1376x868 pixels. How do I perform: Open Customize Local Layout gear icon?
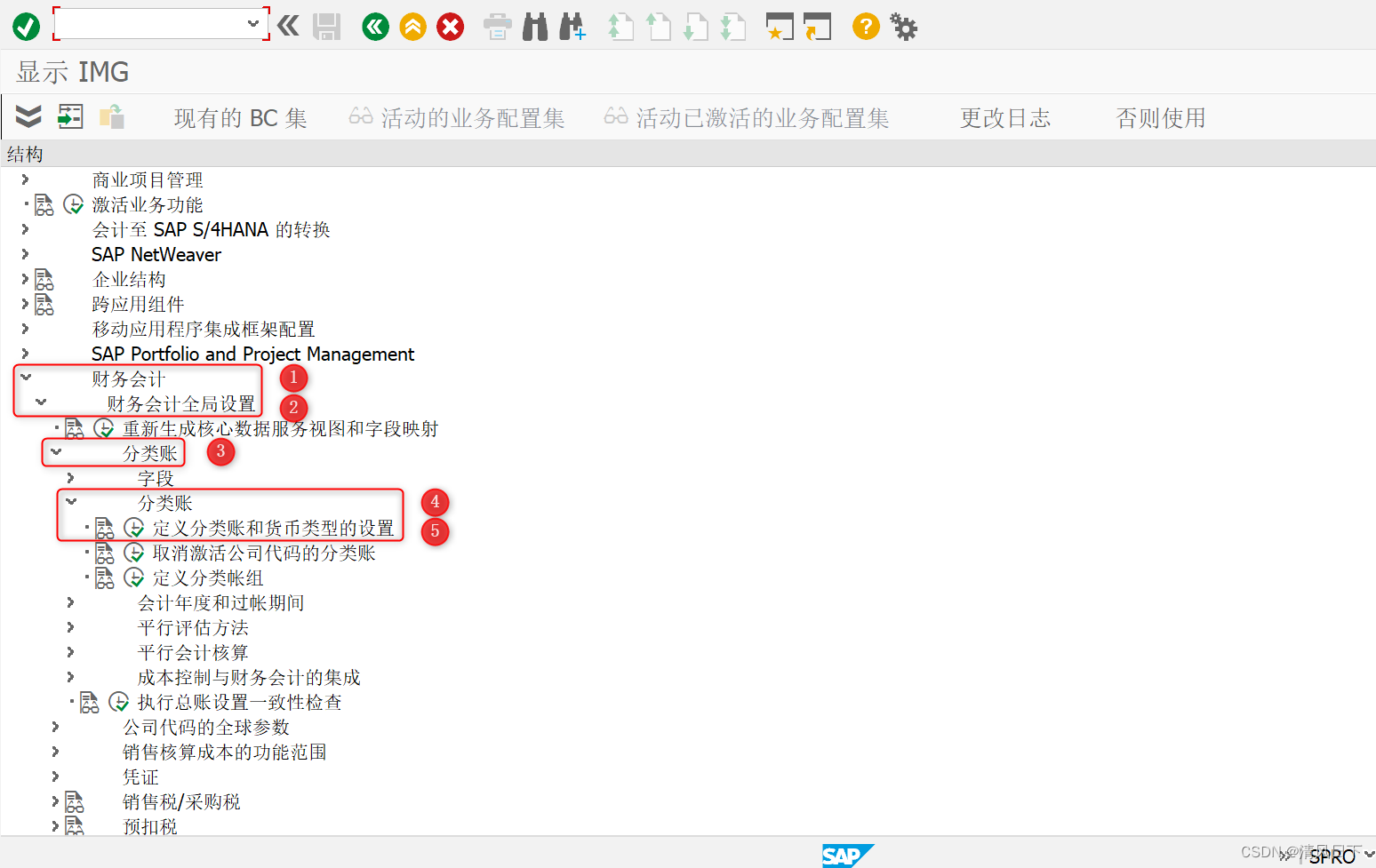coord(904,27)
